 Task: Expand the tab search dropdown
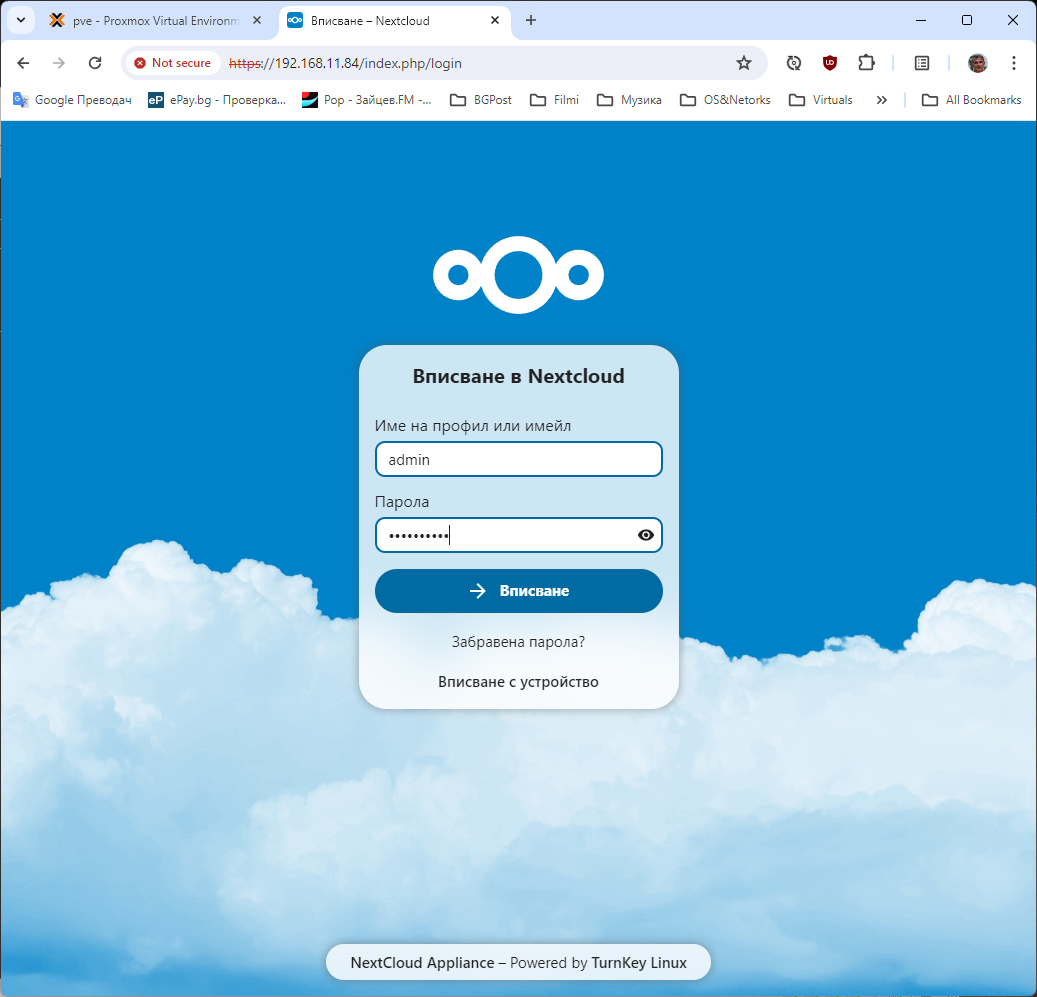(21, 20)
